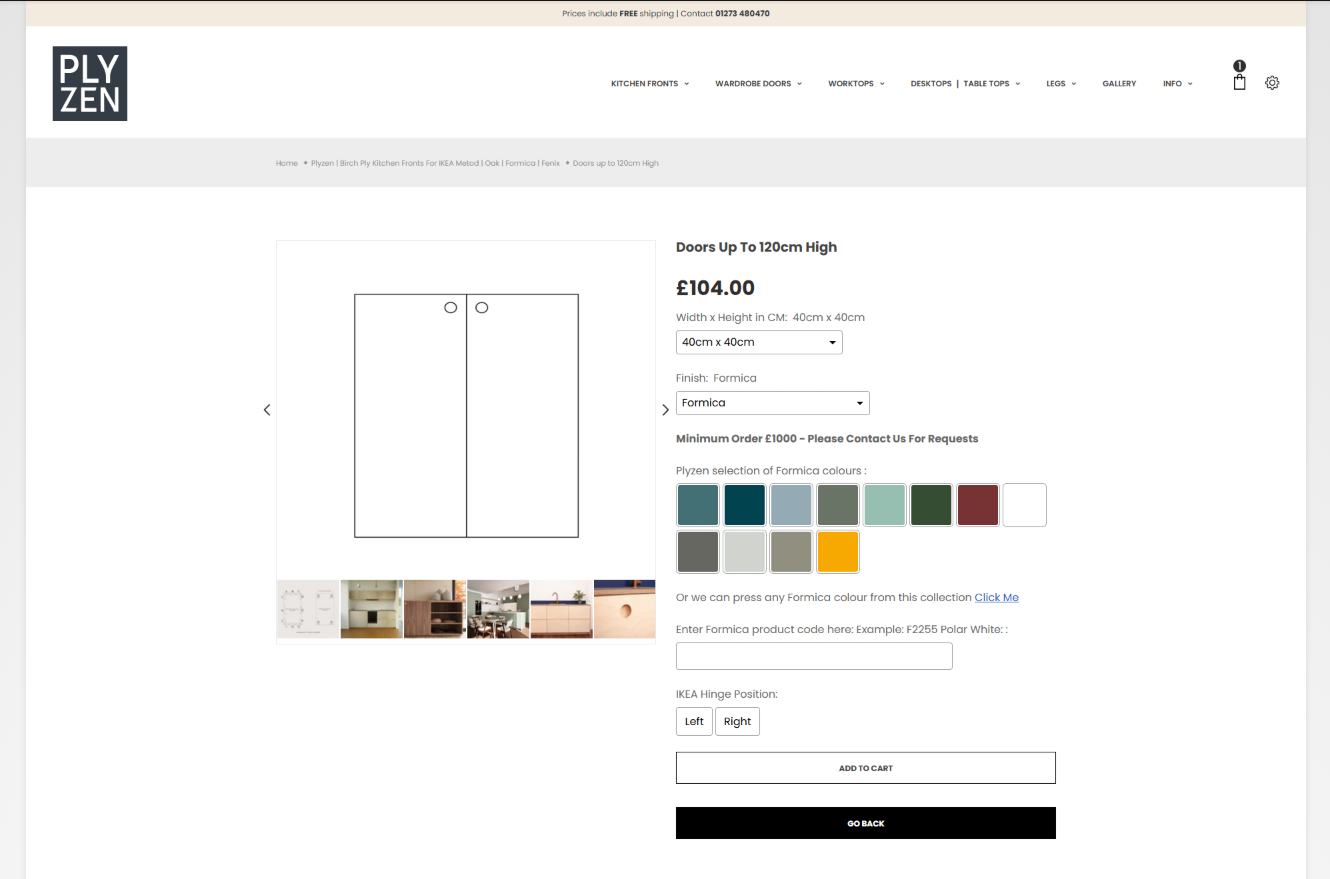Choose the white Formica swatch
The image size is (1330, 879).
[1025, 505]
